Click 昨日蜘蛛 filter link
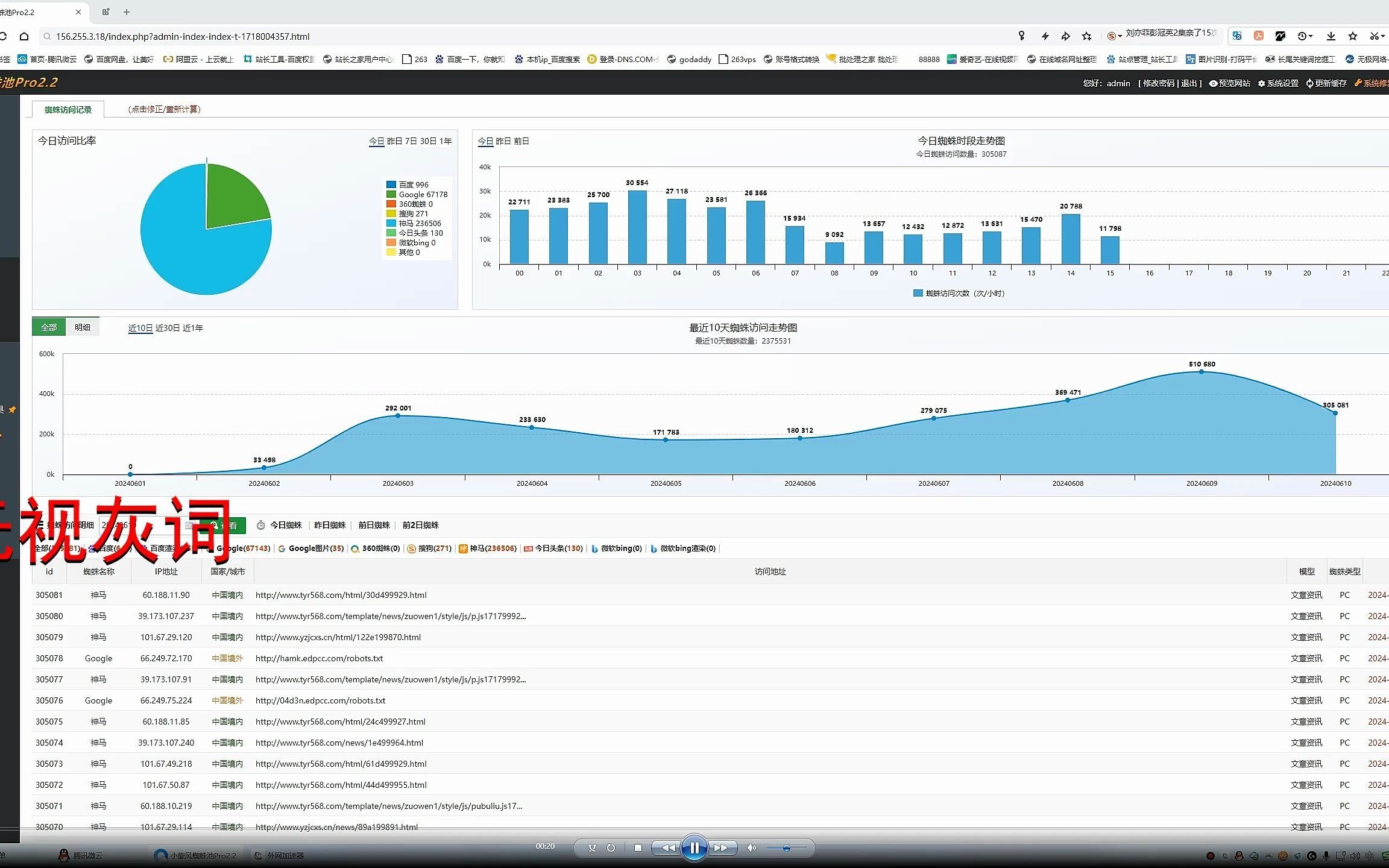This screenshot has width=1389, height=868. [x=330, y=525]
